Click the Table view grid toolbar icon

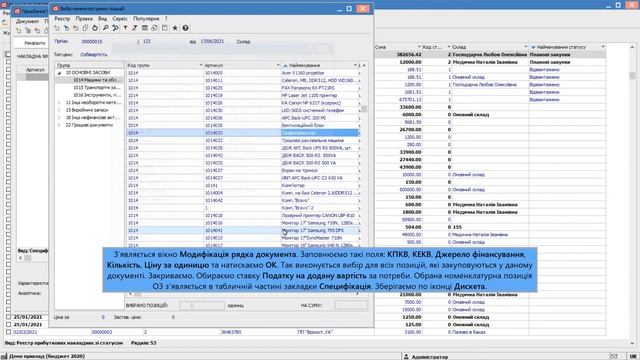click(x=144, y=28)
